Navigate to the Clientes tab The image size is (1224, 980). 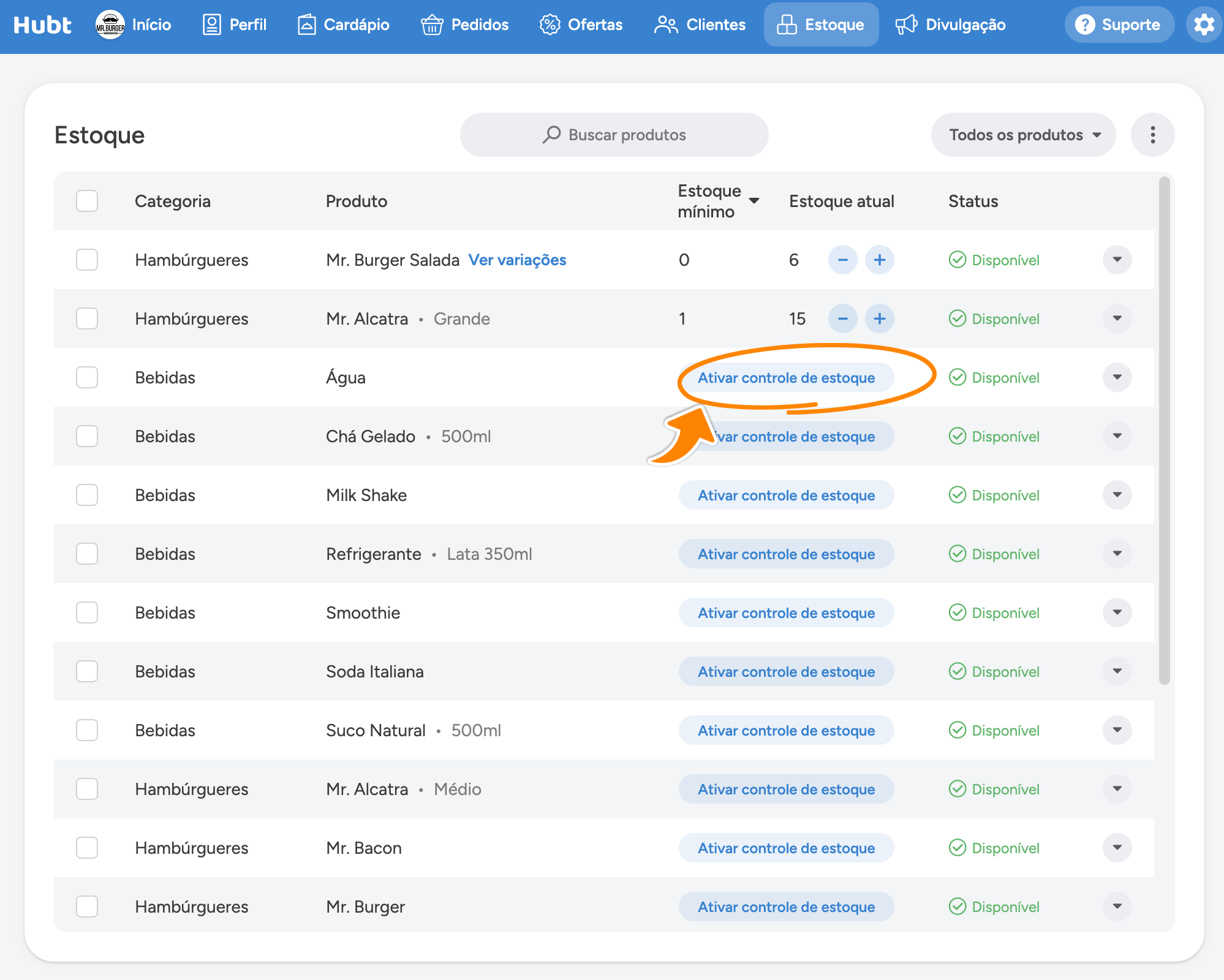[x=700, y=24]
